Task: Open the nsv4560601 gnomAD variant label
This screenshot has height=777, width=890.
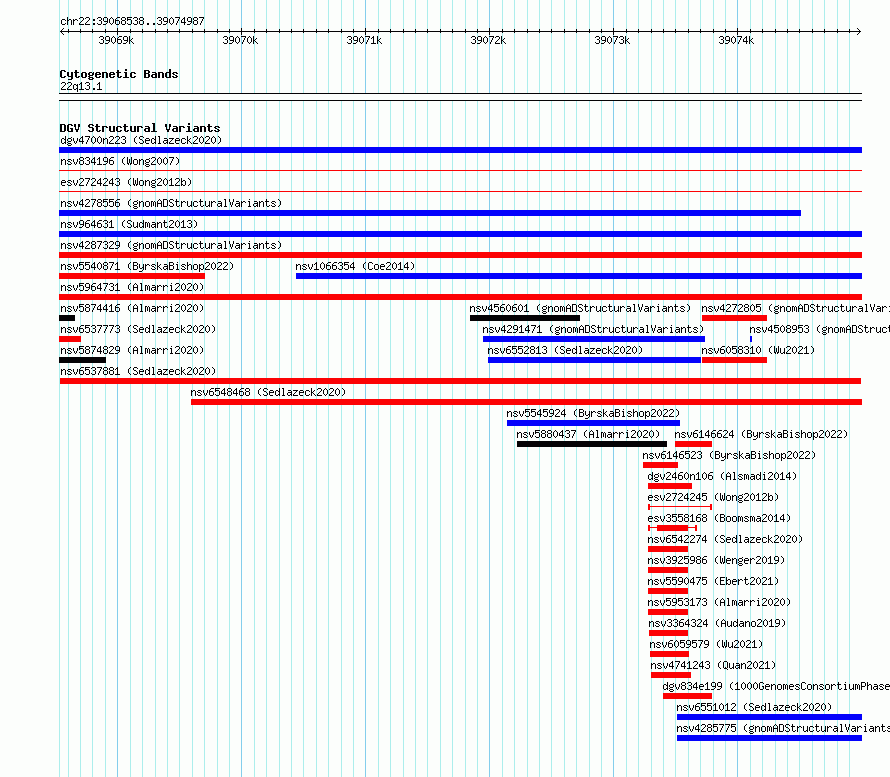Action: 580,308
